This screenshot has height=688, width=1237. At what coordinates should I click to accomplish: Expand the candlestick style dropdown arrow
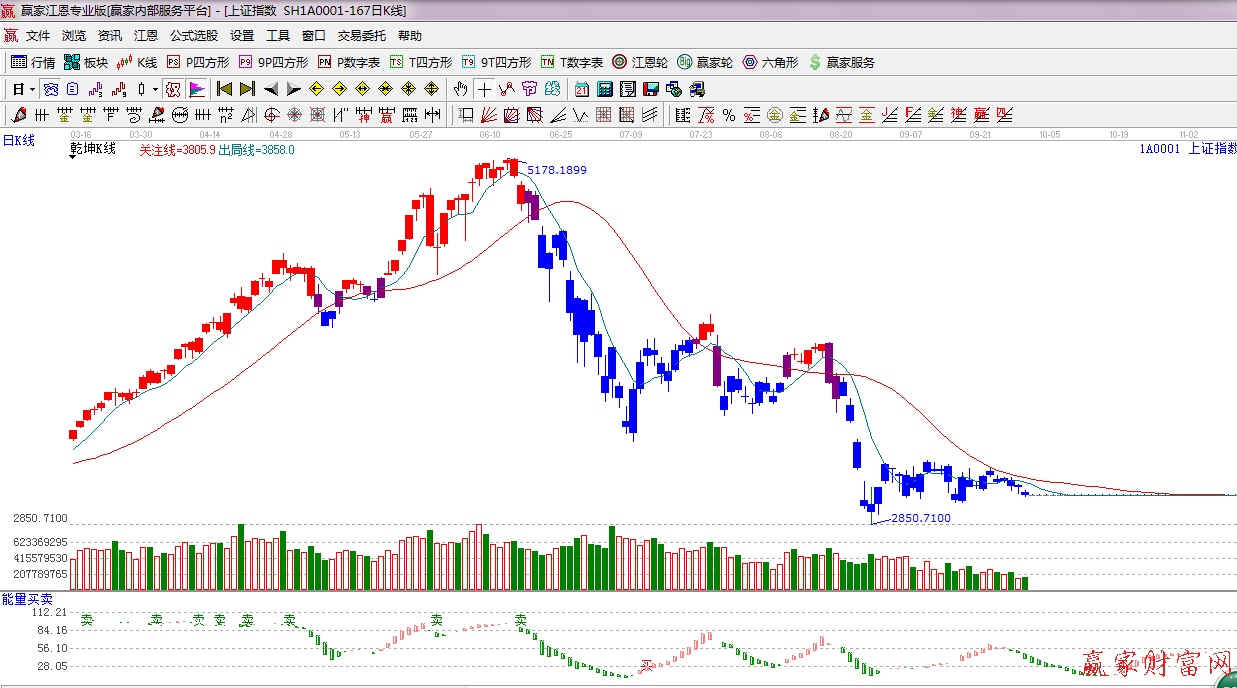pyautogui.click(x=155, y=89)
